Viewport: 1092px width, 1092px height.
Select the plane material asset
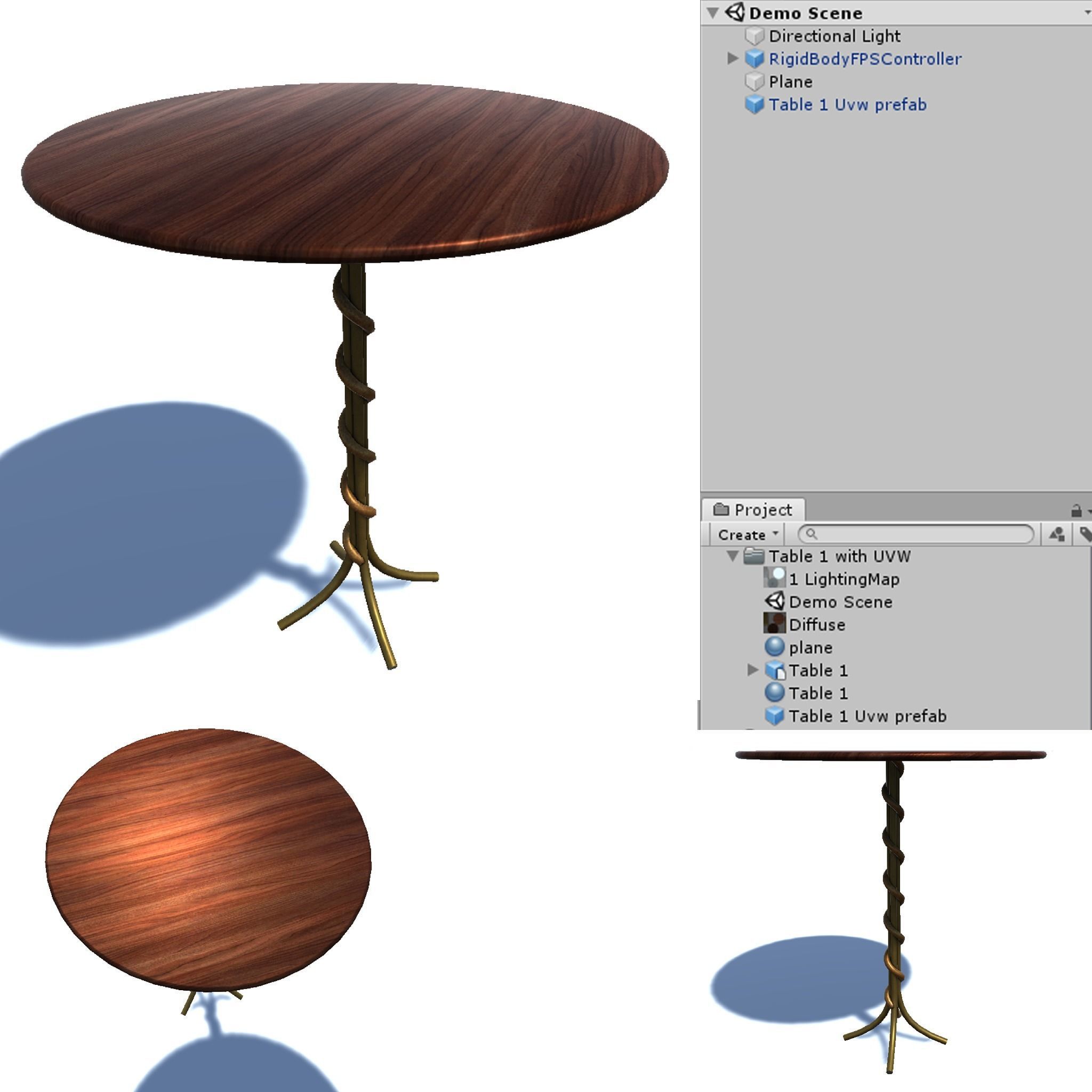pos(810,648)
